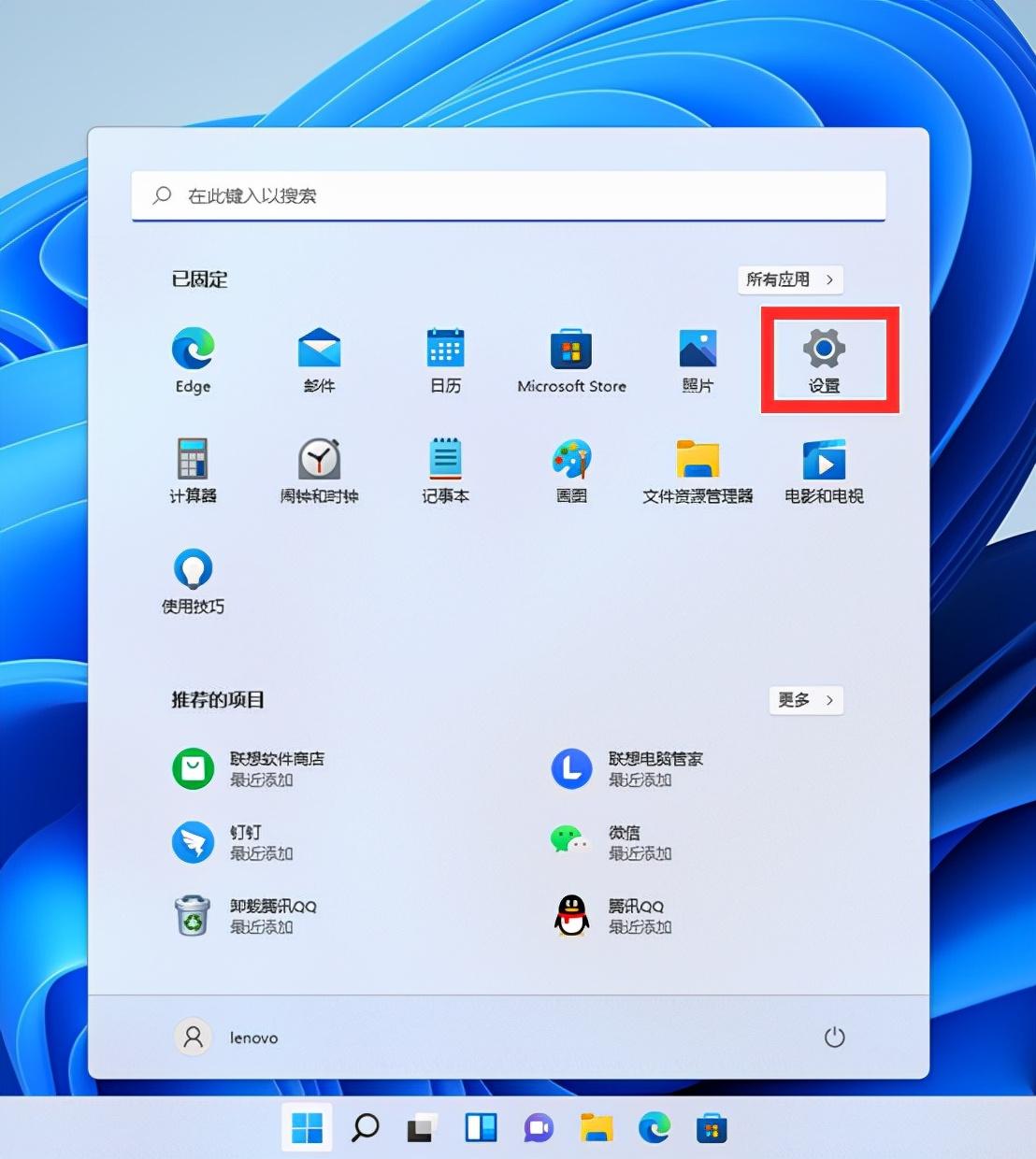
Task: Launch the 计算器 calculator app
Action: pos(193,471)
